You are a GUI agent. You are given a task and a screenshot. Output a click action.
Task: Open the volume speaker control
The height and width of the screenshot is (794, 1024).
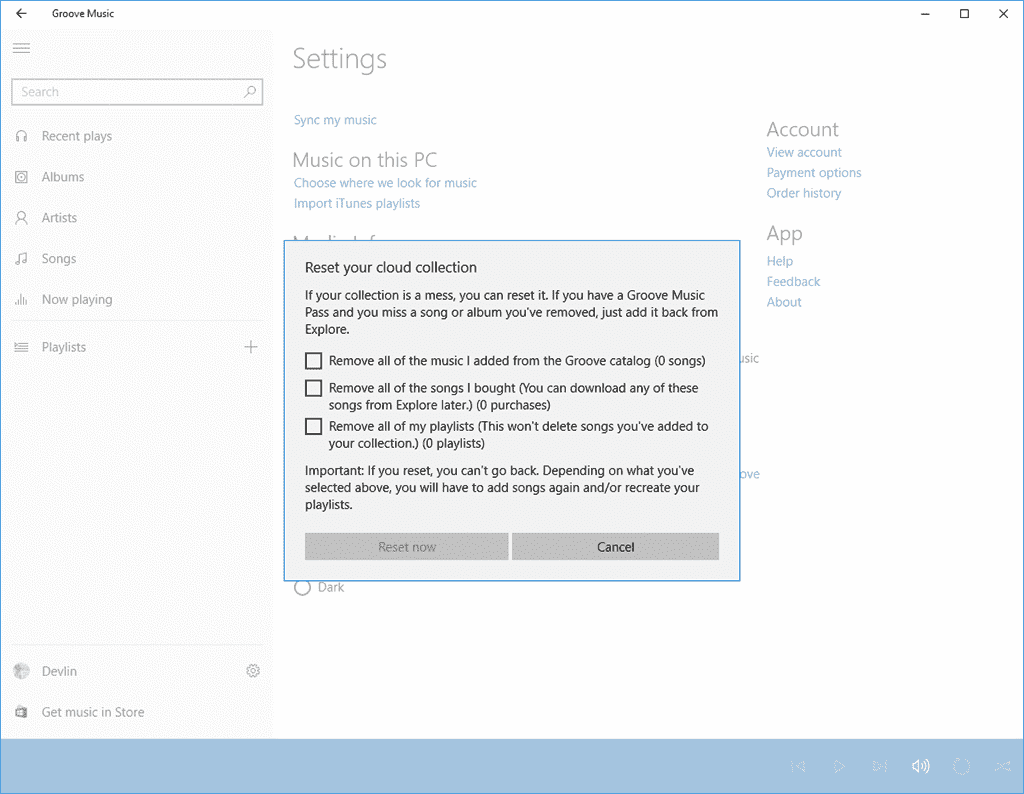[x=920, y=766]
